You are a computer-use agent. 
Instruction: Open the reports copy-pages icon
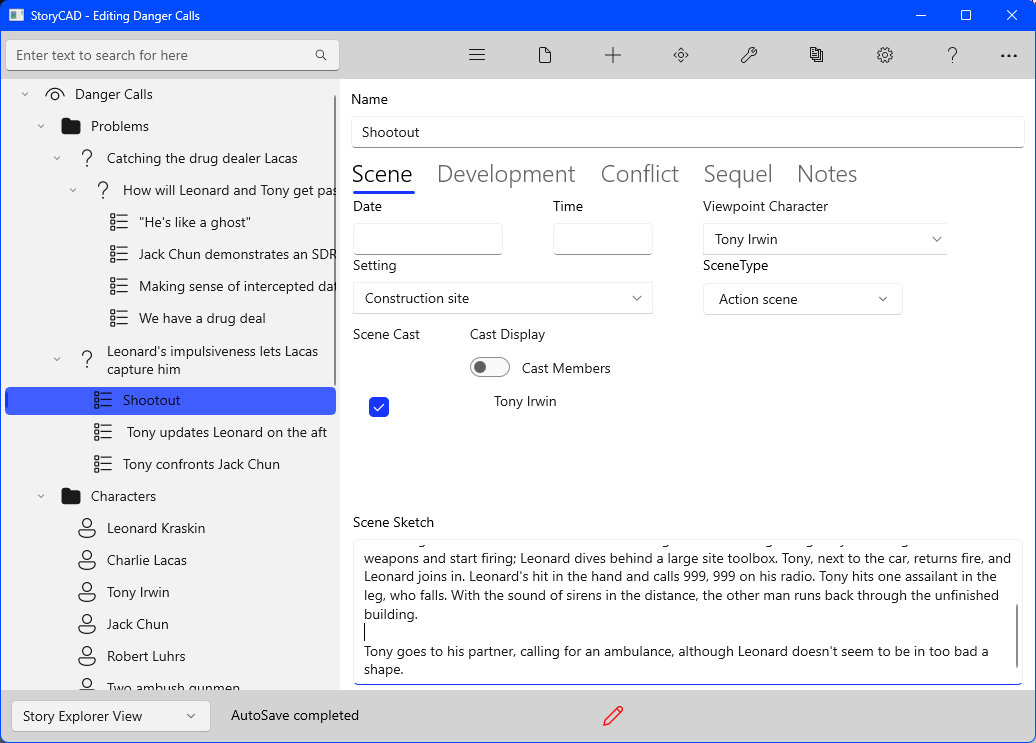pos(817,55)
